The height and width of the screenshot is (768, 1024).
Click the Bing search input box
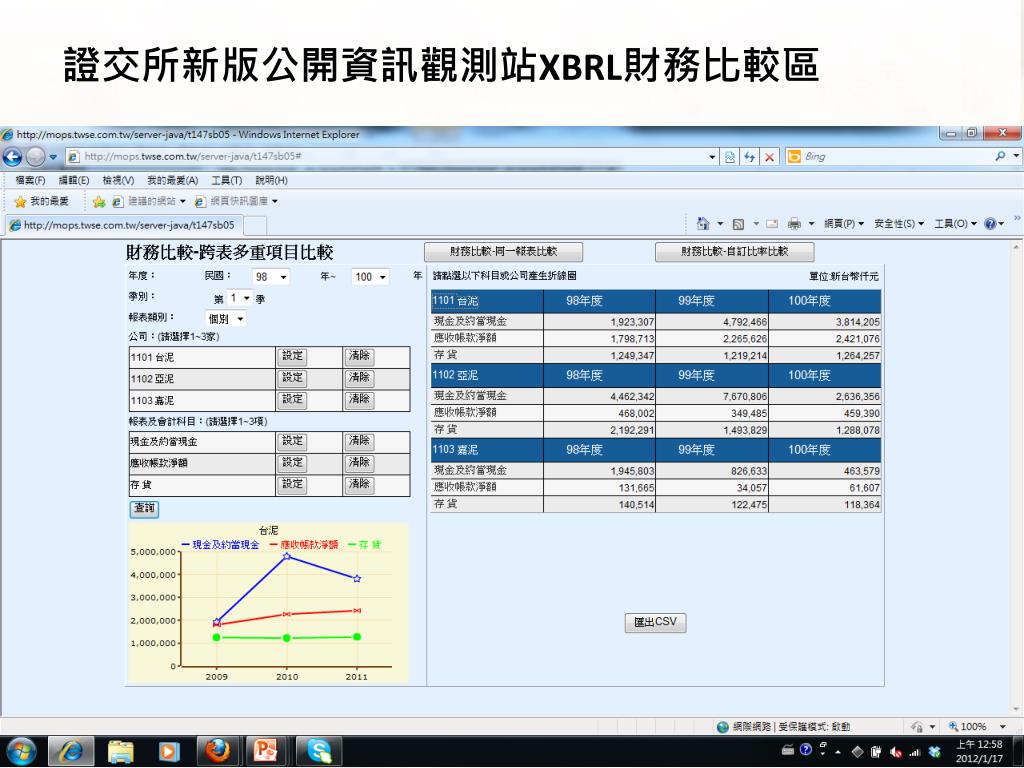895,156
